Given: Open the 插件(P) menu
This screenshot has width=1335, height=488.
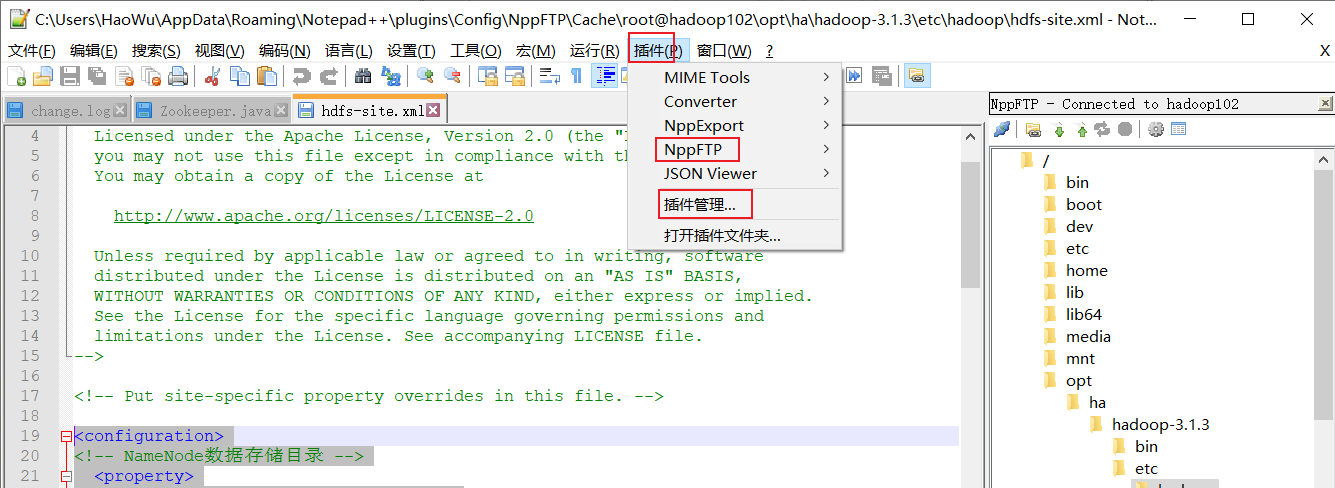Looking at the screenshot, I should coord(657,51).
